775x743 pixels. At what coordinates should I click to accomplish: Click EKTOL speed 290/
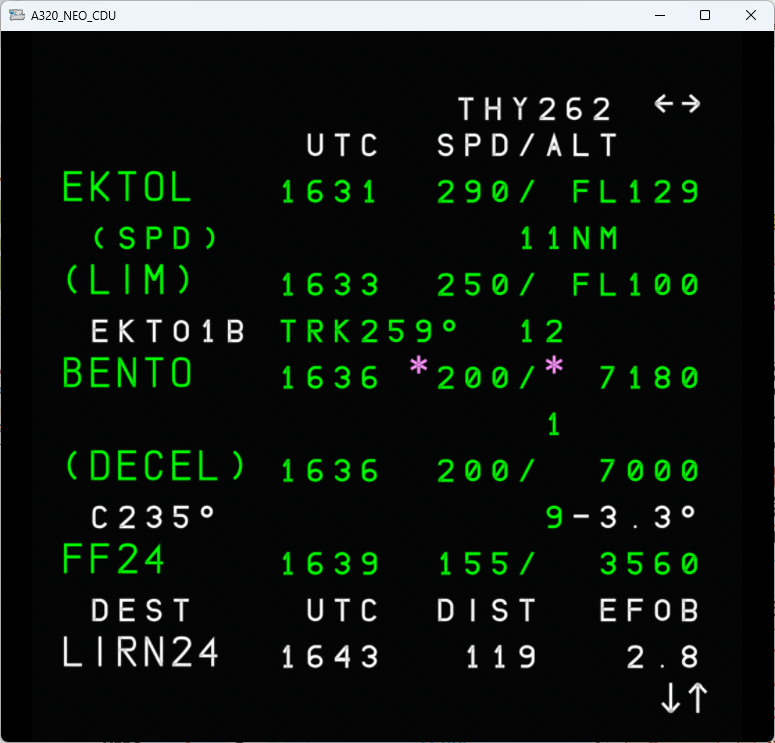486,192
